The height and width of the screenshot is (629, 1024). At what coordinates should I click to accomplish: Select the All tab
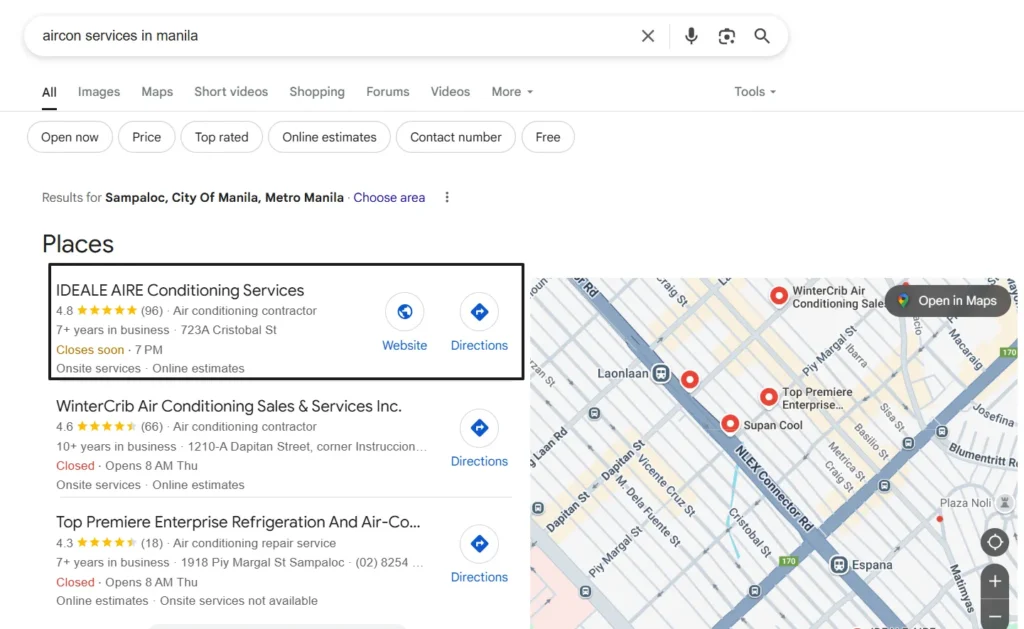point(49,92)
